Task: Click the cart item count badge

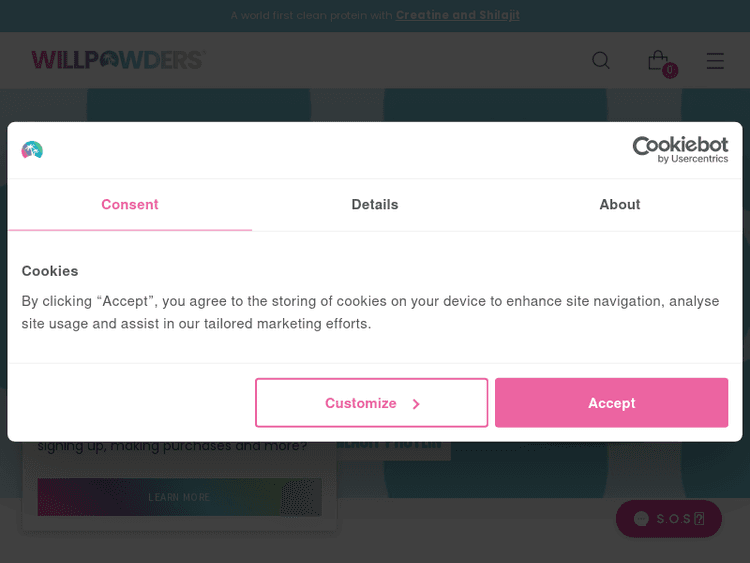Action: [x=670, y=71]
